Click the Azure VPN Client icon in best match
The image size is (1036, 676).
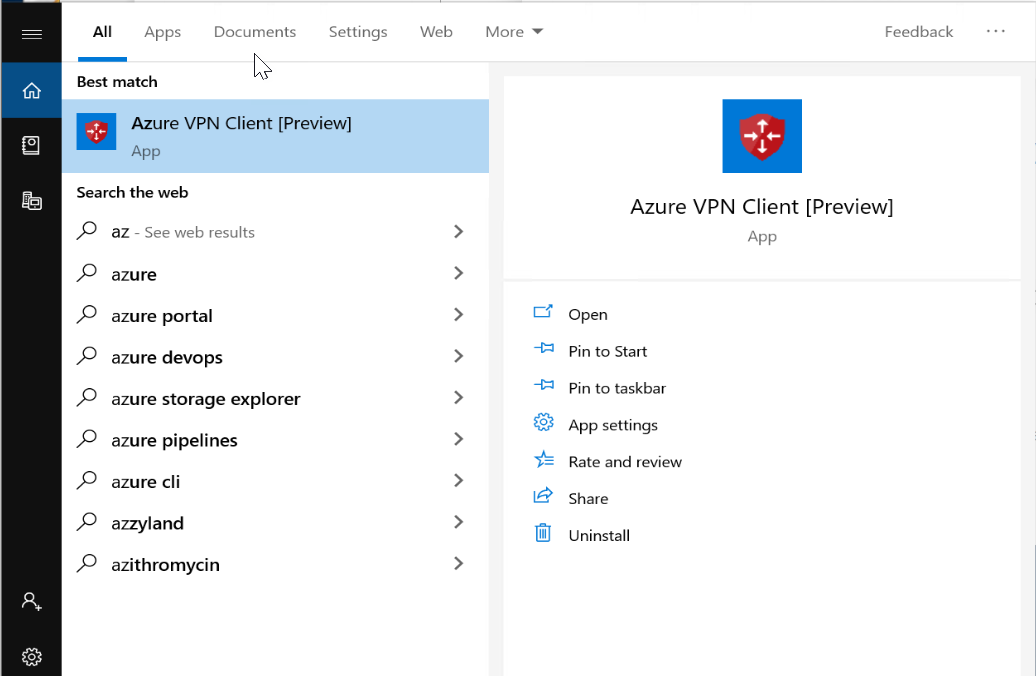[96, 131]
